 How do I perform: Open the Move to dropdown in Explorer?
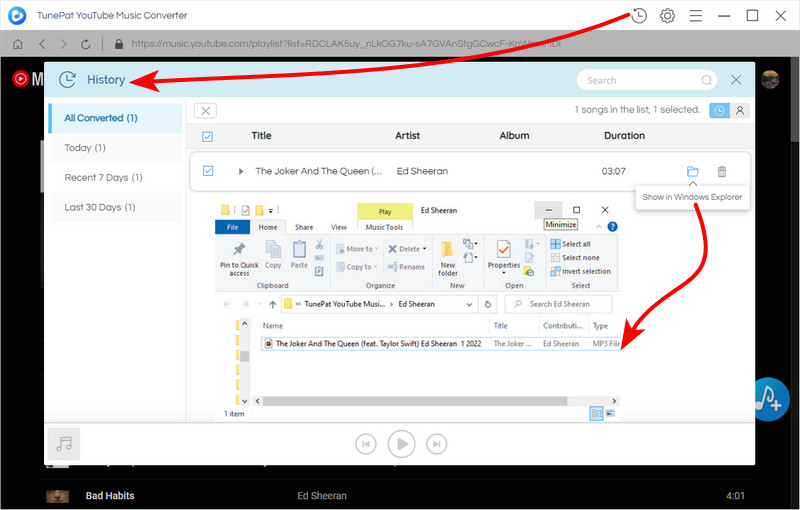357,249
